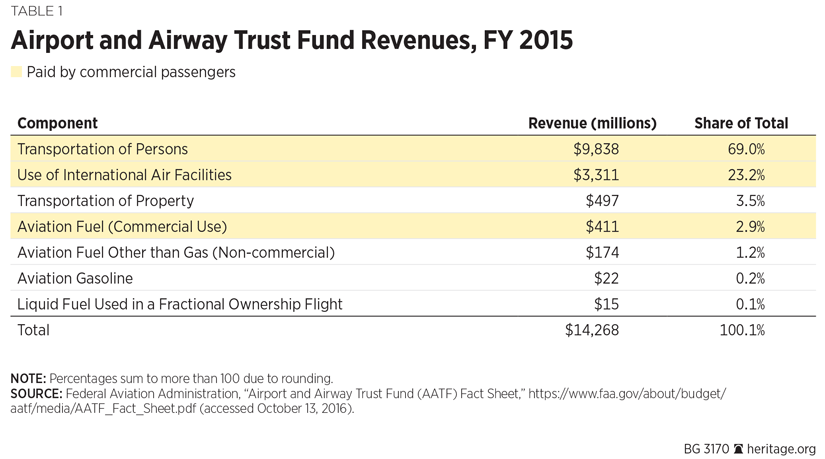Click Use of International Air Facilities row
Viewport: 825px width, 459px height.
click(124, 175)
